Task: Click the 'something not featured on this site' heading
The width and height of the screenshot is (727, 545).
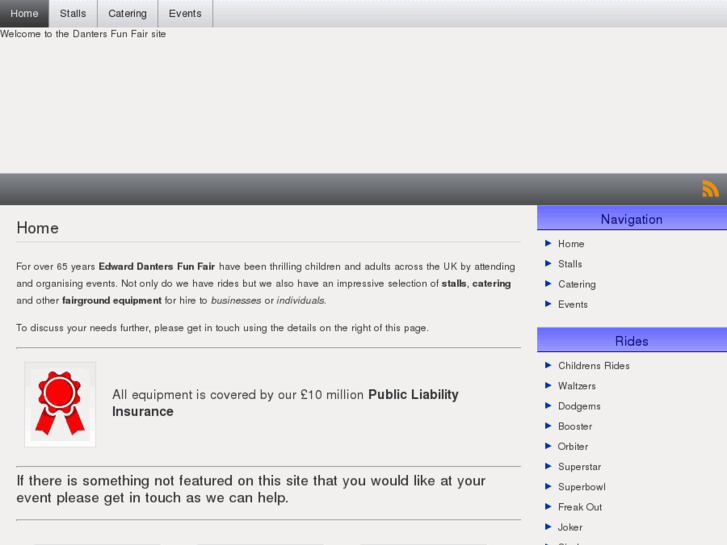Action: point(251,489)
